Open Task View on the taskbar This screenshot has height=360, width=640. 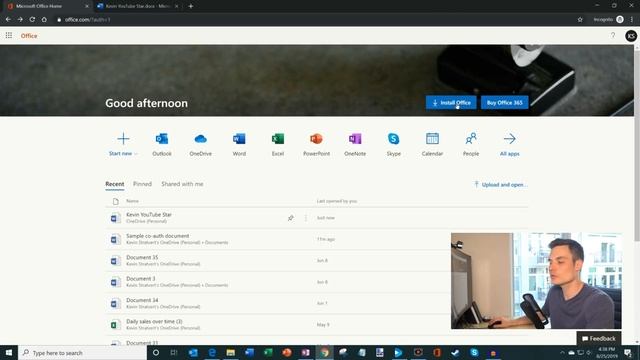[174, 353]
